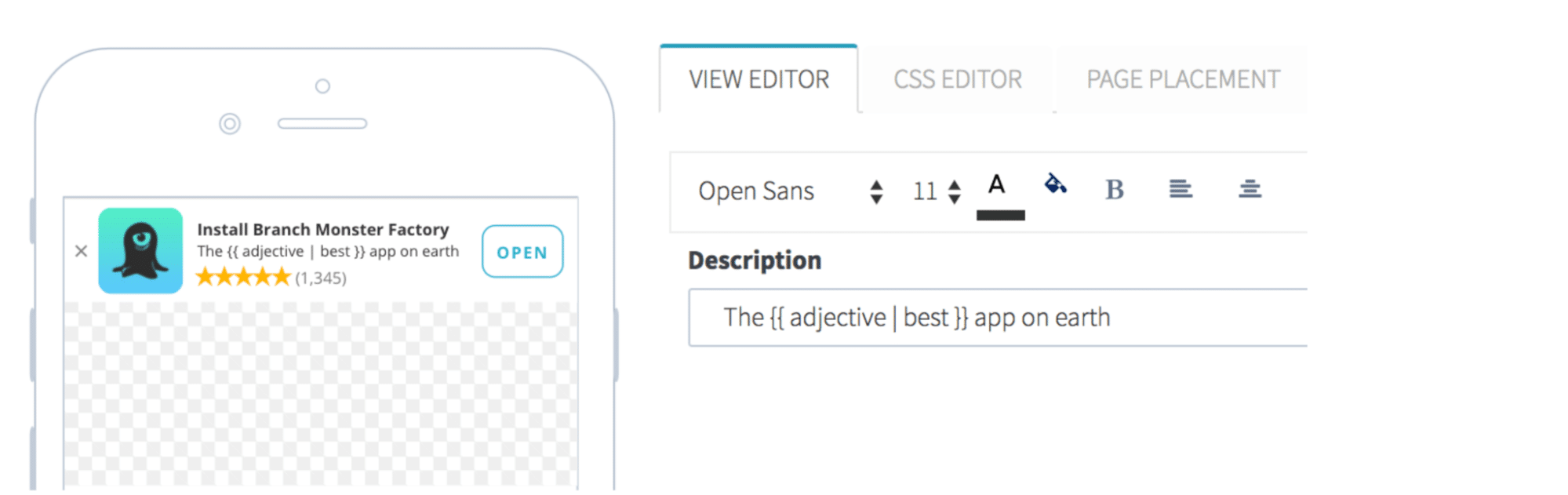Center-align the text
The width and height of the screenshot is (1568, 495).
point(1250,189)
